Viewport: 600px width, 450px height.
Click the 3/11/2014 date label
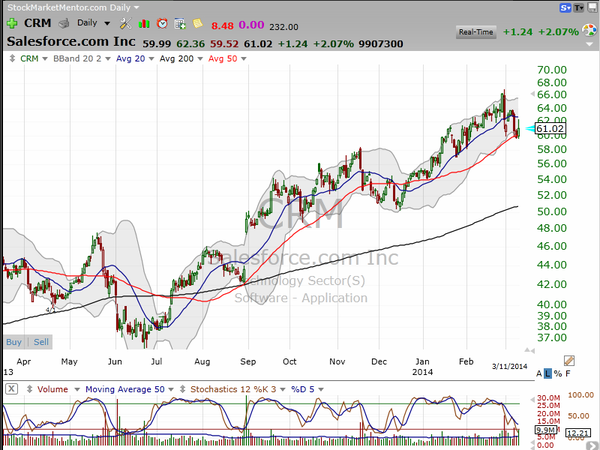click(509, 366)
